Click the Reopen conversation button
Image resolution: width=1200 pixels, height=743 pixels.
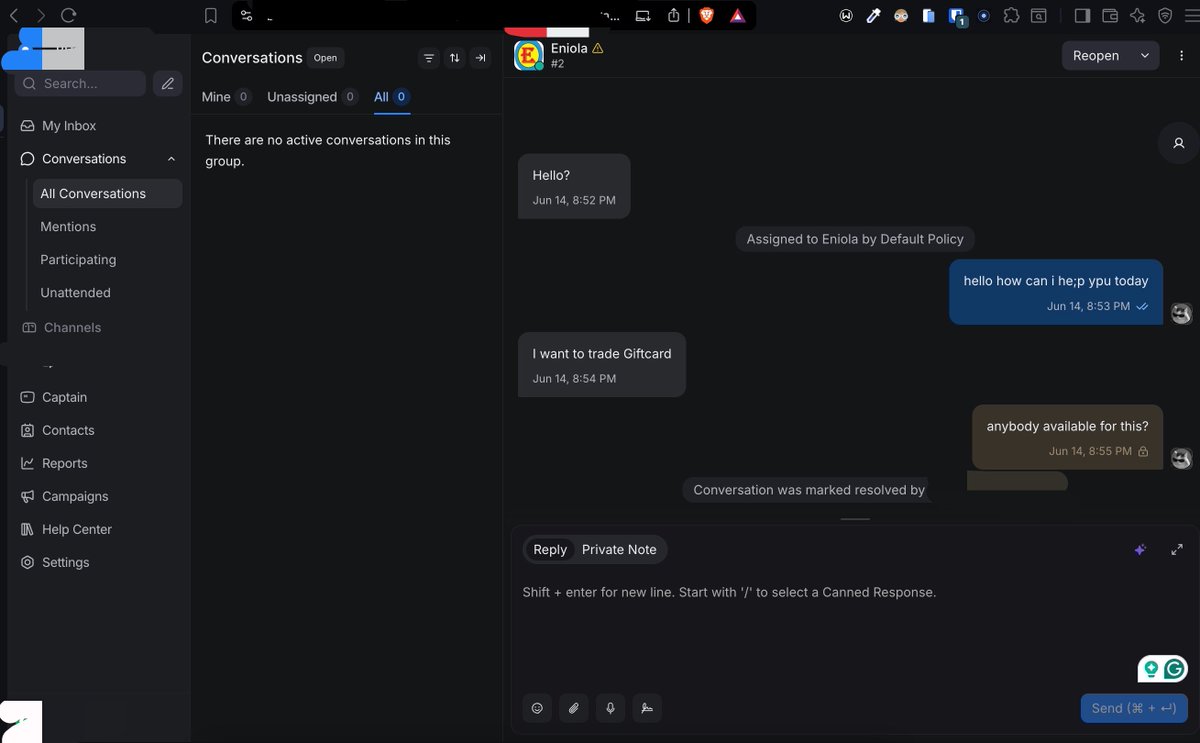pyautogui.click(x=1096, y=56)
